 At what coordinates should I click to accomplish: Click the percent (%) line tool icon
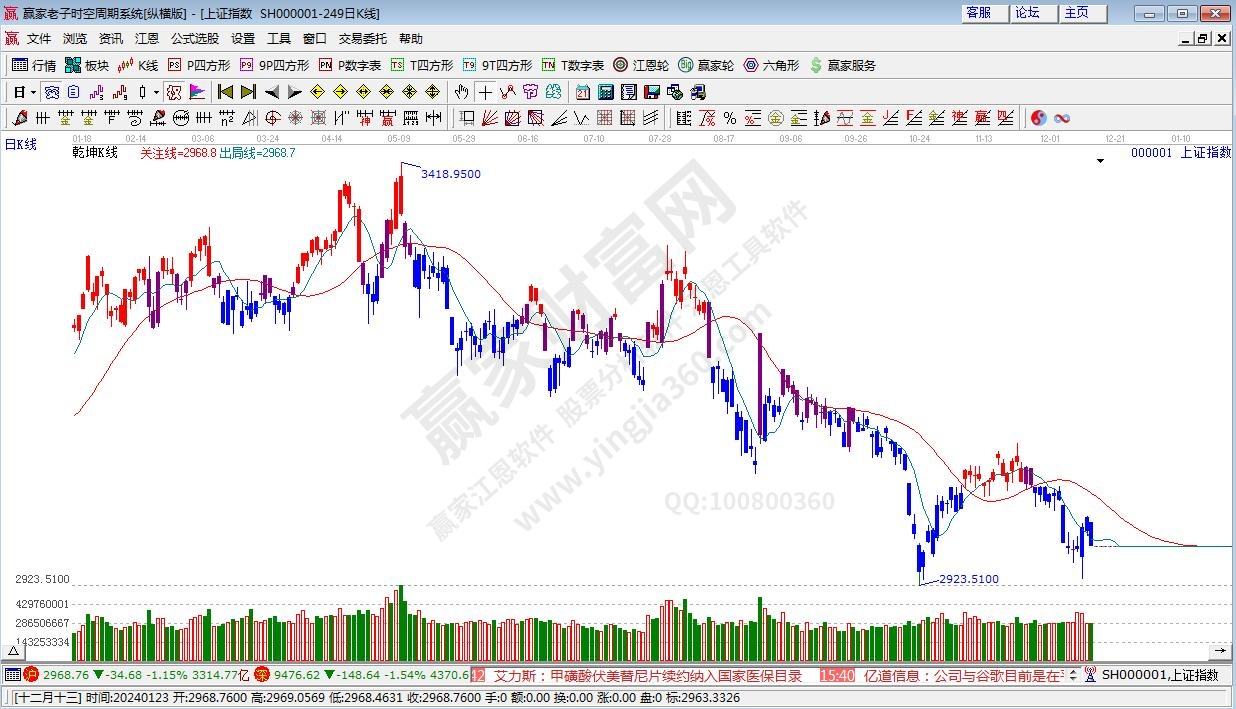(729, 118)
